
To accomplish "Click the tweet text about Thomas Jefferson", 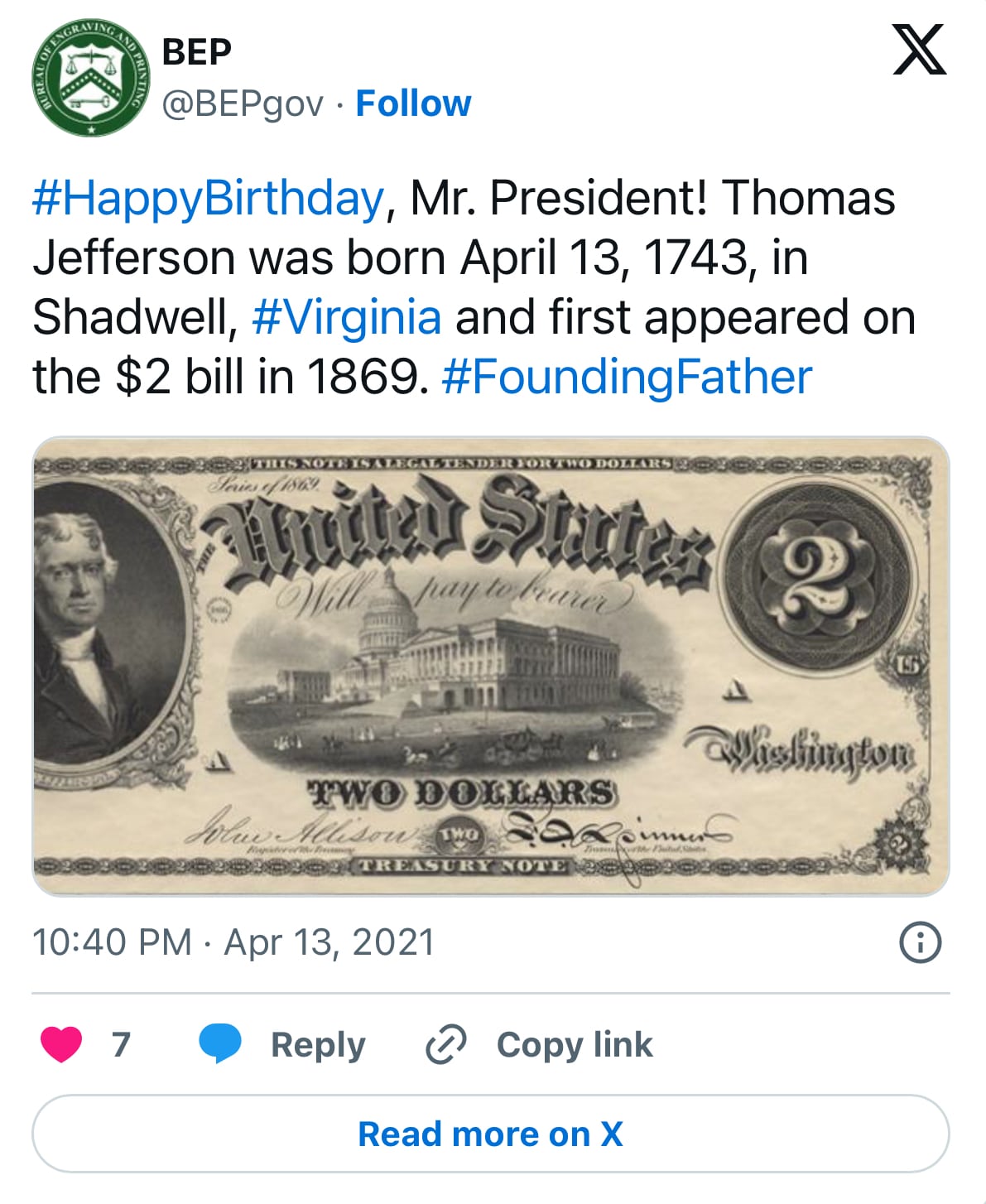I will 474,287.
